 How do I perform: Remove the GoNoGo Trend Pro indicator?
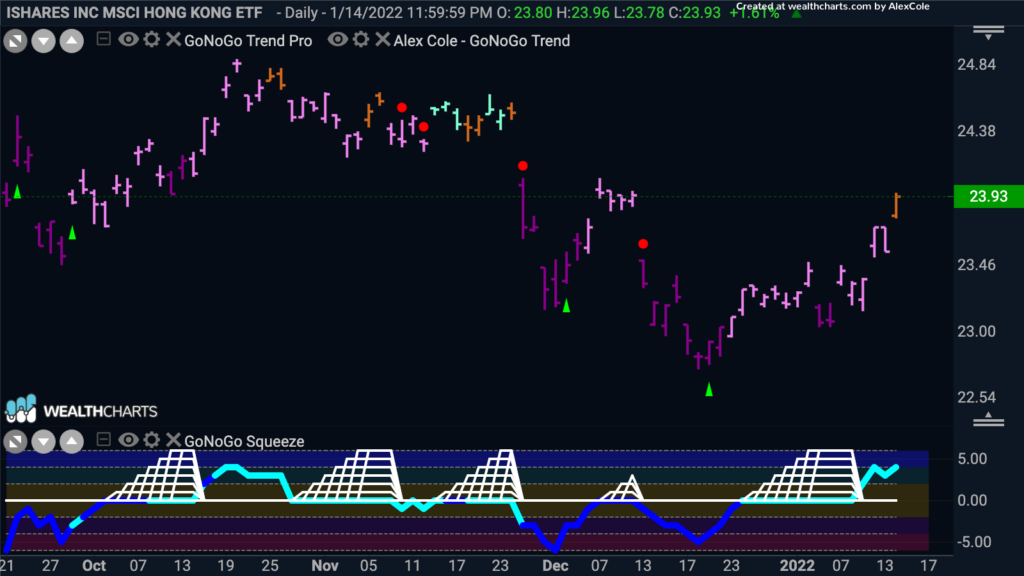[173, 40]
